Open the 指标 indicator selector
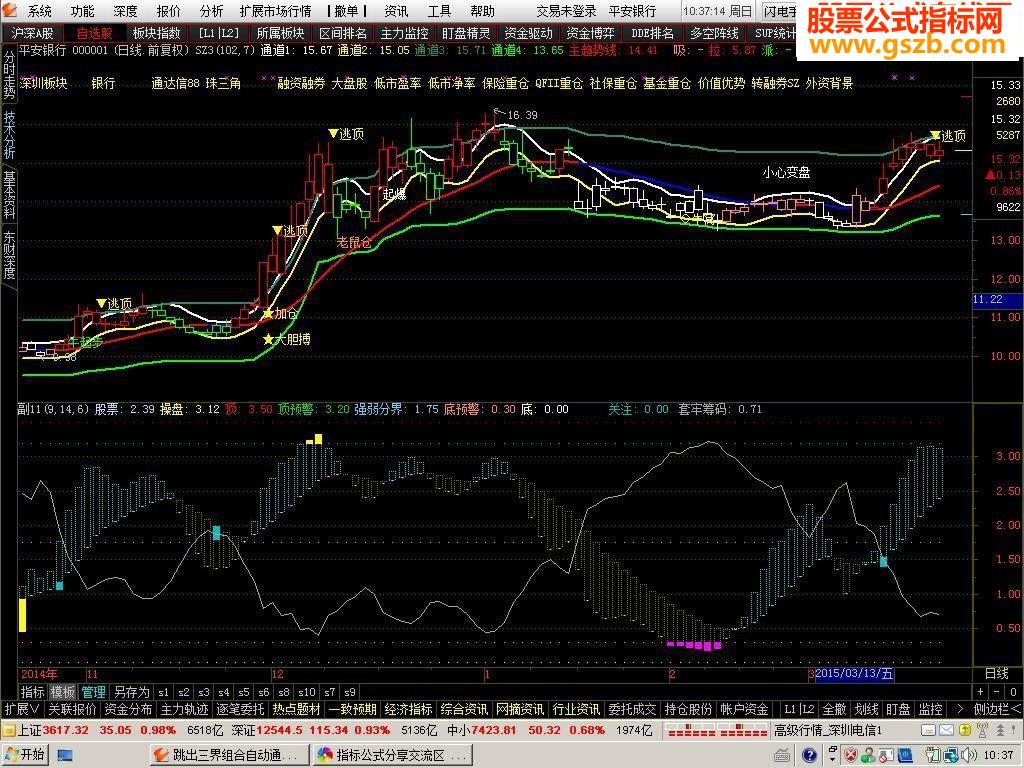 click(32, 692)
